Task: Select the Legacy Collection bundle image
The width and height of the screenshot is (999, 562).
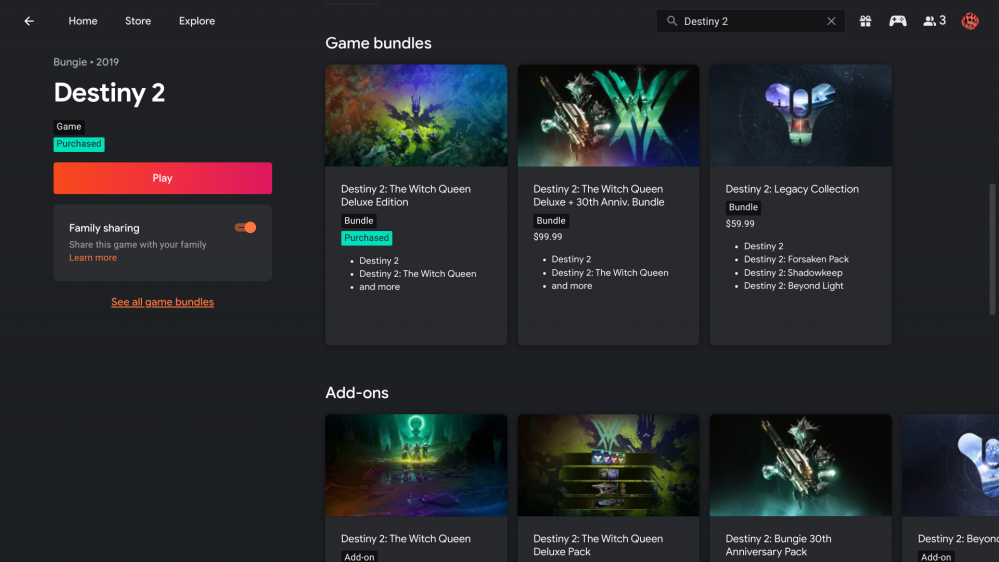Action: tap(800, 116)
